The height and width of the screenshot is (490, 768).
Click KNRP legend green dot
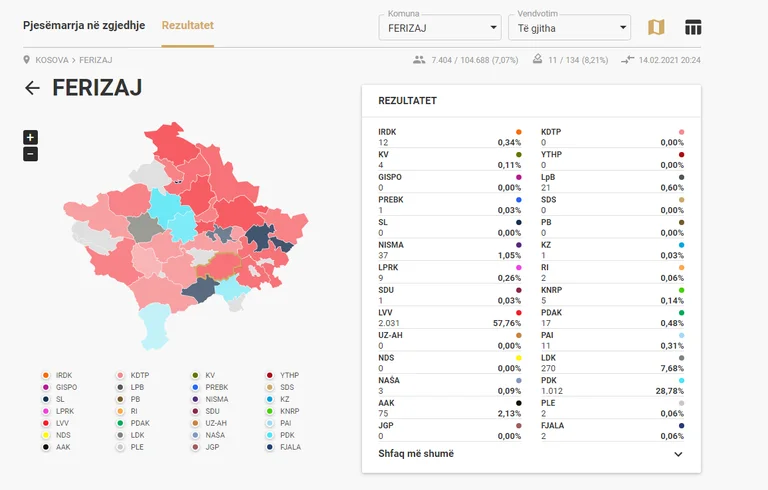269,411
